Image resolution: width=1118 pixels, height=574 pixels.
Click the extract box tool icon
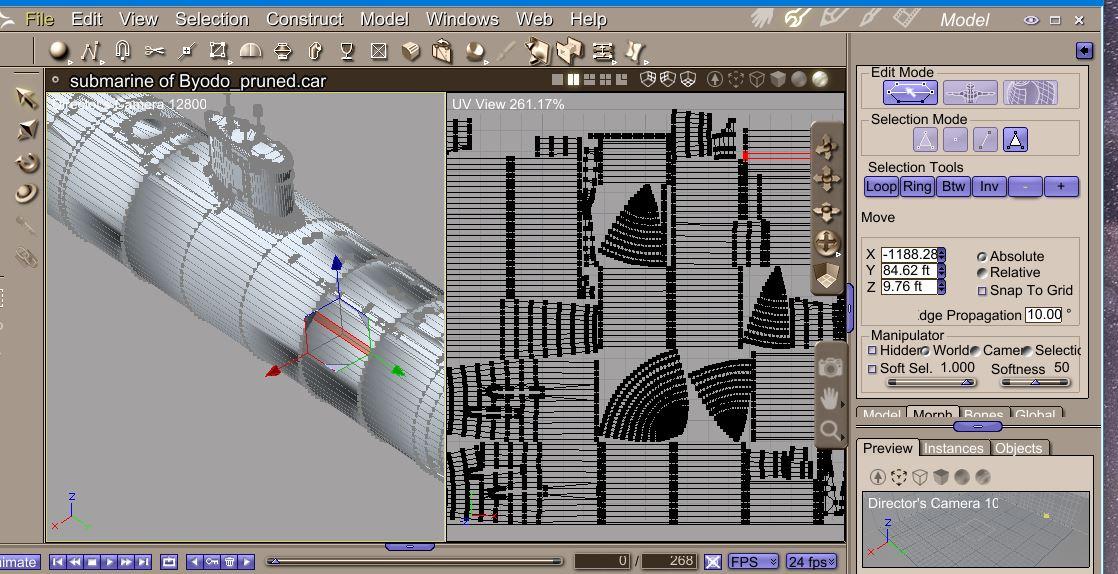[x=442, y=51]
